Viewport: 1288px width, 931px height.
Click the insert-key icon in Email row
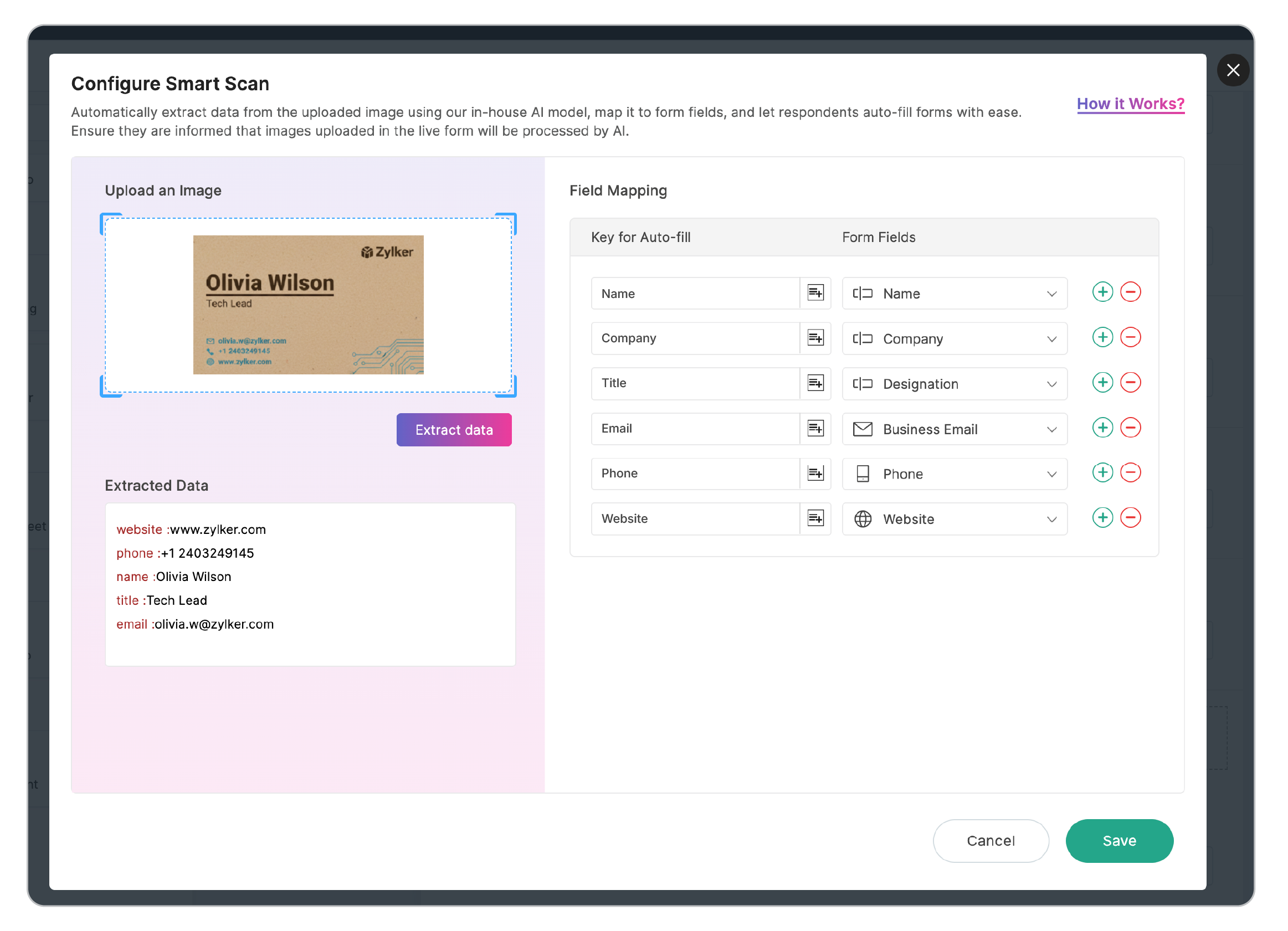point(815,429)
